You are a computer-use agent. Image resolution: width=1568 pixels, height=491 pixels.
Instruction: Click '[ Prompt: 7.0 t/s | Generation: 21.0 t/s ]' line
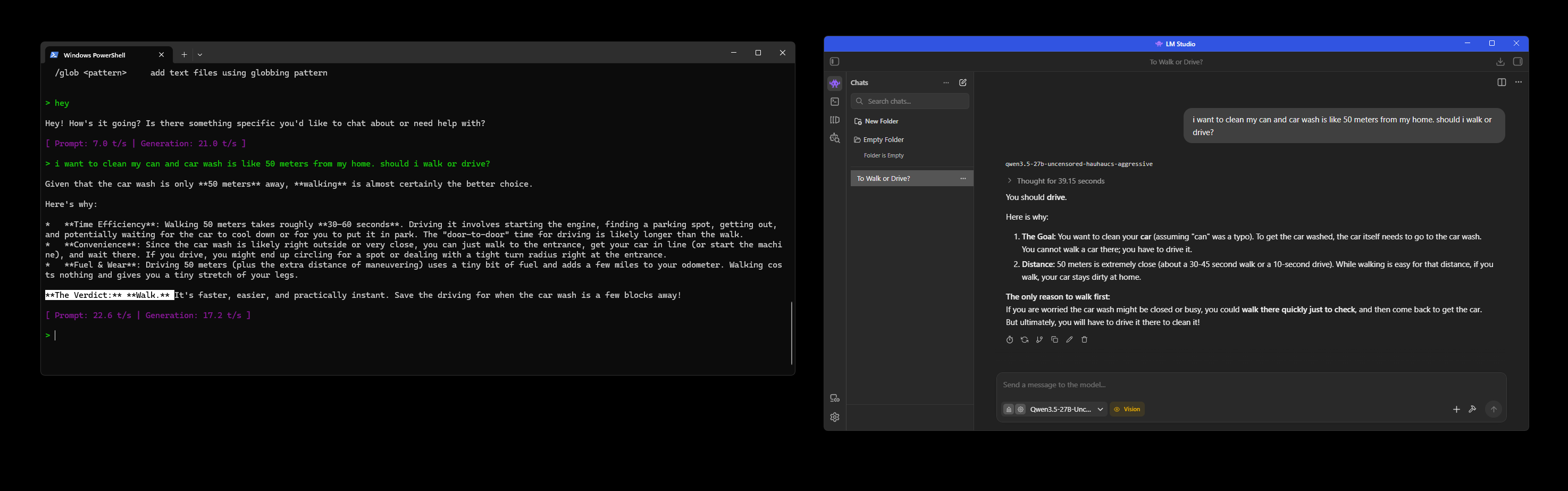(146, 144)
